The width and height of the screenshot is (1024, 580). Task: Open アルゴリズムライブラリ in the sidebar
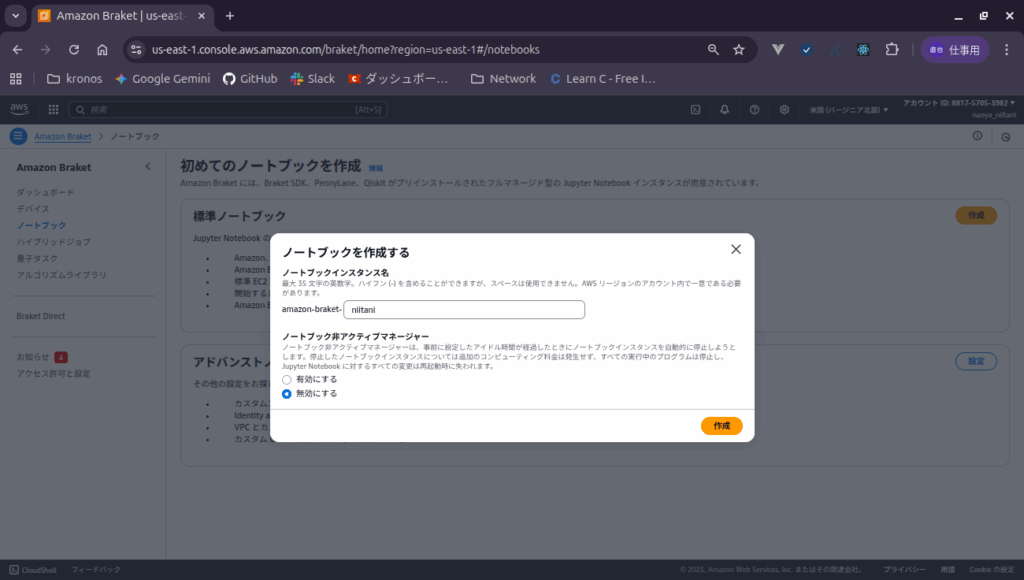[61, 275]
